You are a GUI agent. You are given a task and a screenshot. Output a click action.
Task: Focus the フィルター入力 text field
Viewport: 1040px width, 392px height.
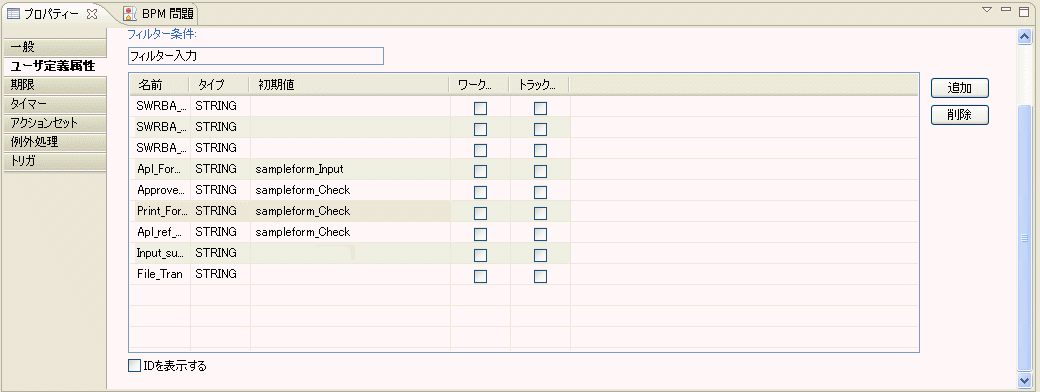pos(255,56)
